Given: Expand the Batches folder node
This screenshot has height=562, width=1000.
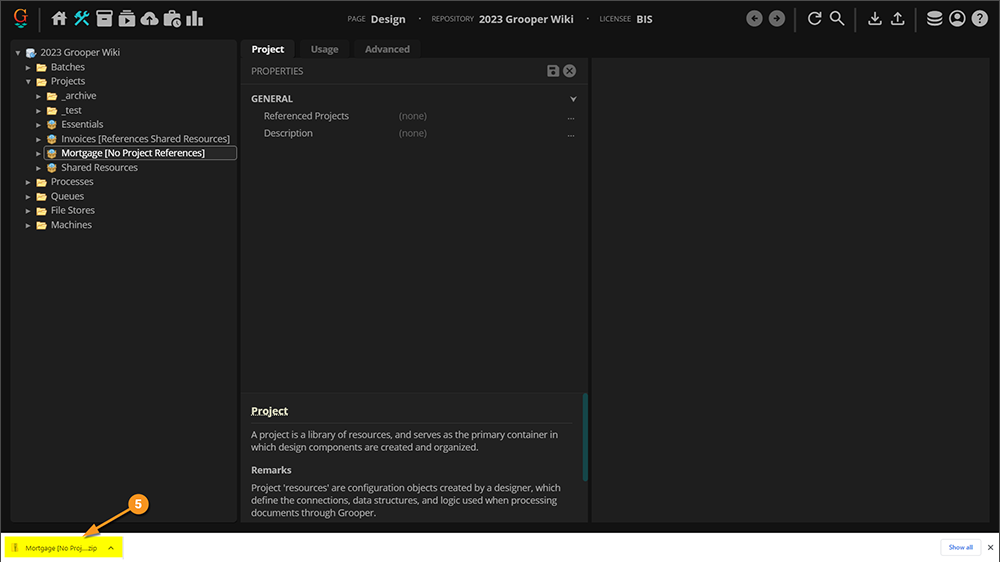Looking at the screenshot, I should coord(29,67).
